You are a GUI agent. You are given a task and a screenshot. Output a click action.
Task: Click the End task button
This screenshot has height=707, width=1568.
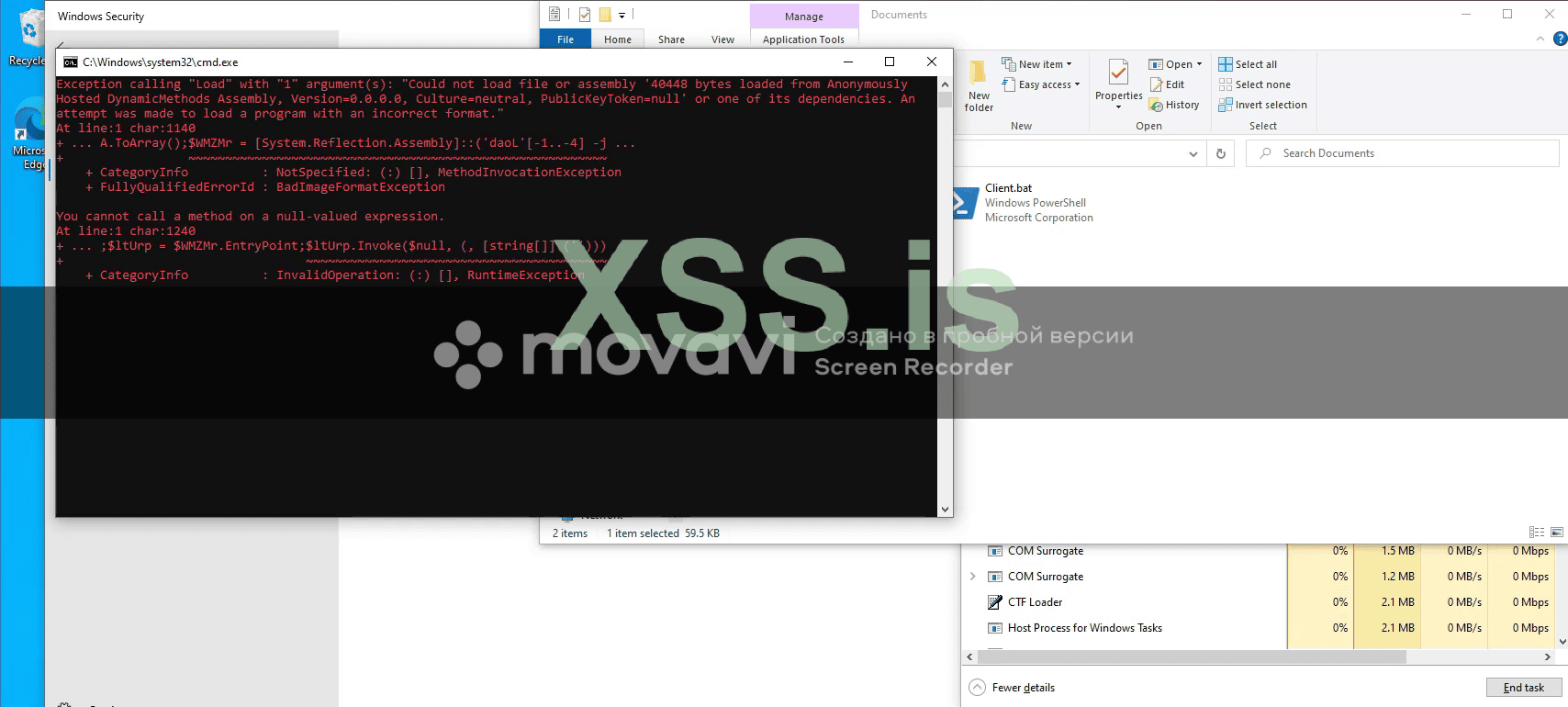(x=1523, y=688)
